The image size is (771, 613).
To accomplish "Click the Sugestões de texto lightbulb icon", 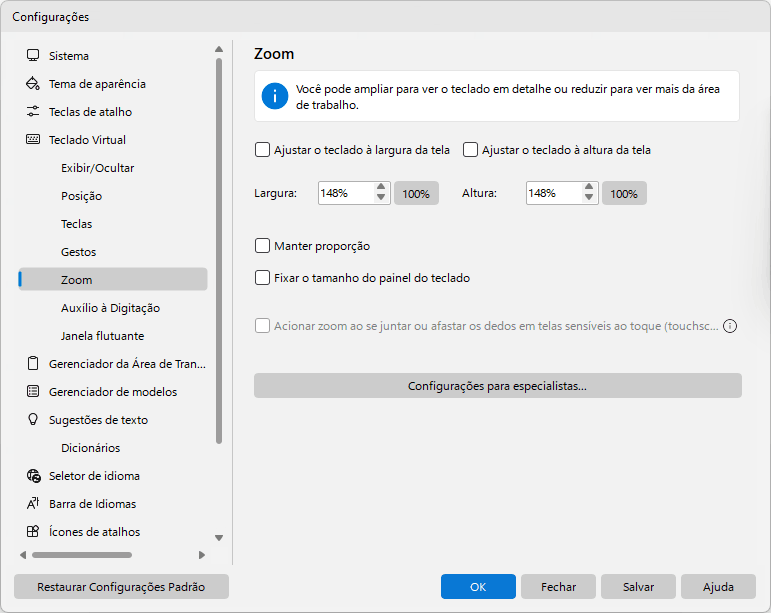I will 33,419.
